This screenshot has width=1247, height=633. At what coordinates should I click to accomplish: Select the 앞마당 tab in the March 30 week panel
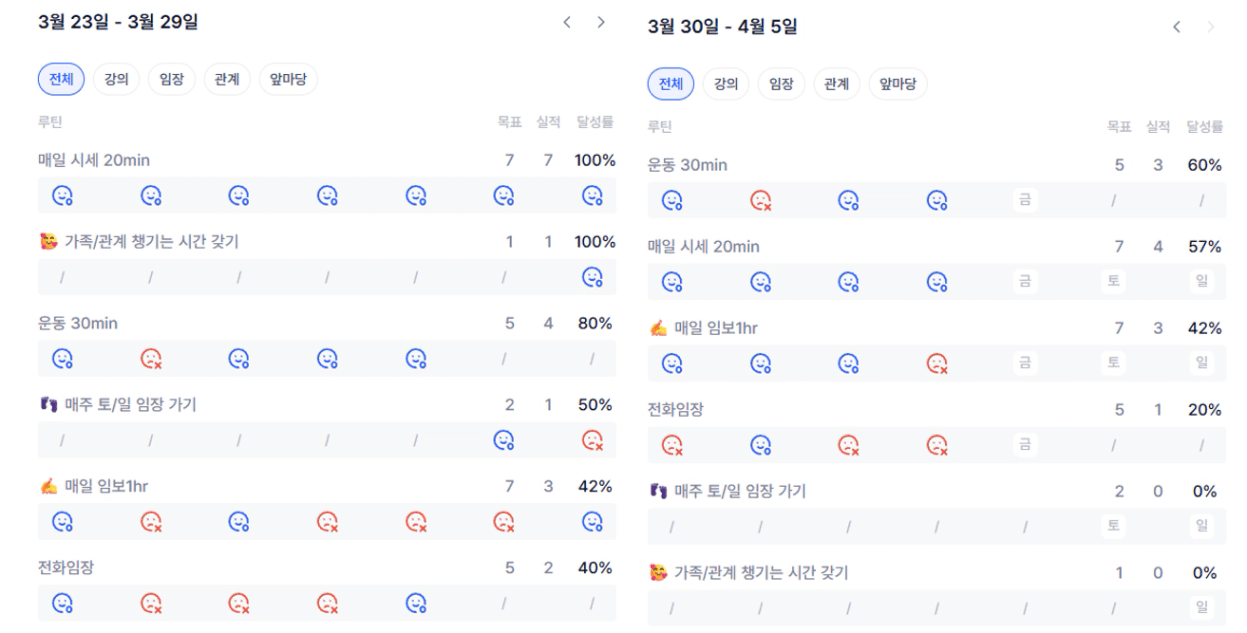[898, 84]
